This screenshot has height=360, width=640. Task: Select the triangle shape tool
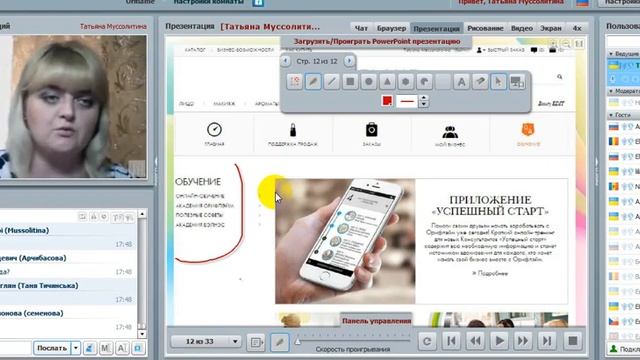point(387,82)
